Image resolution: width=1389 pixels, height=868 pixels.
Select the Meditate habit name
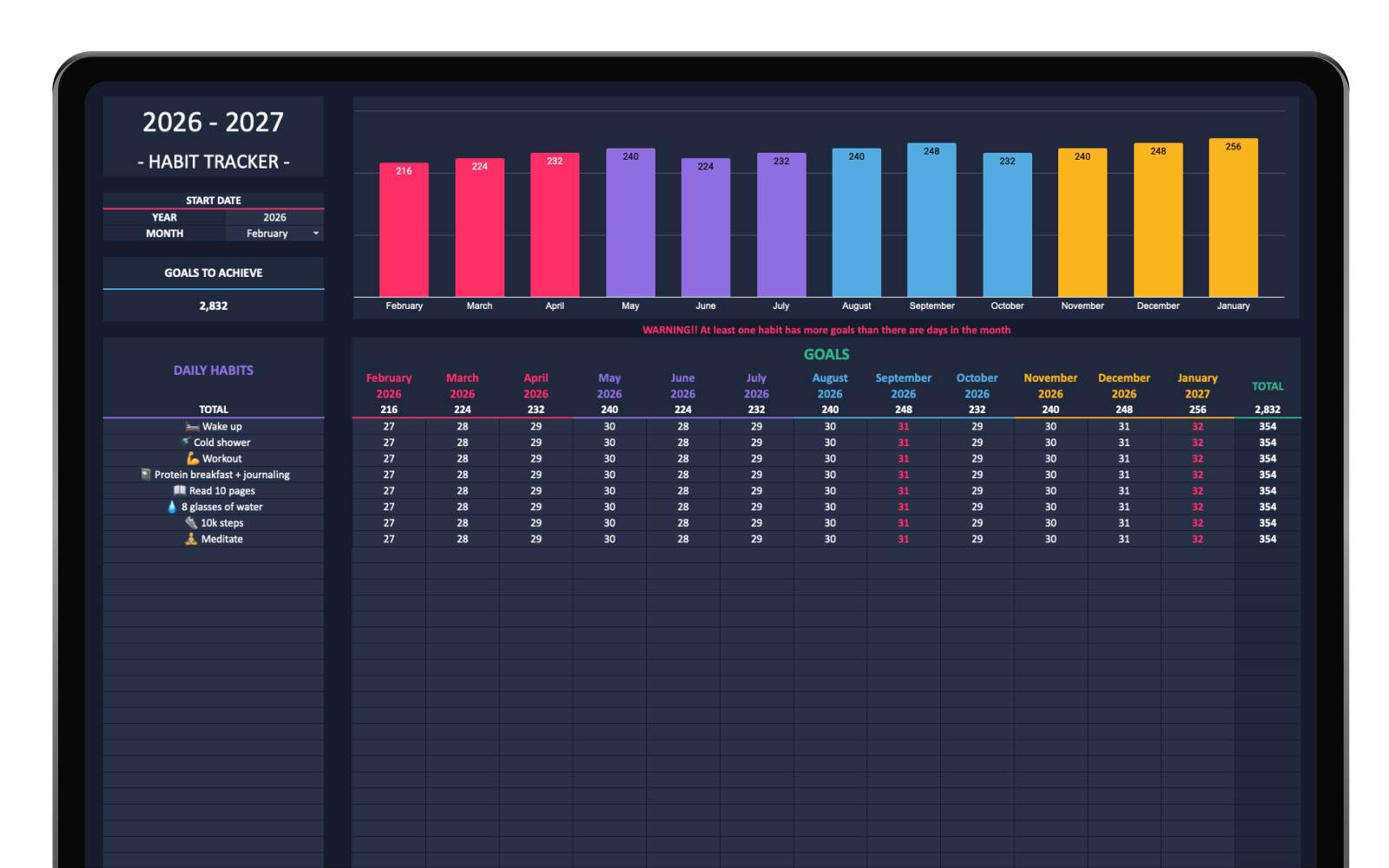(222, 538)
